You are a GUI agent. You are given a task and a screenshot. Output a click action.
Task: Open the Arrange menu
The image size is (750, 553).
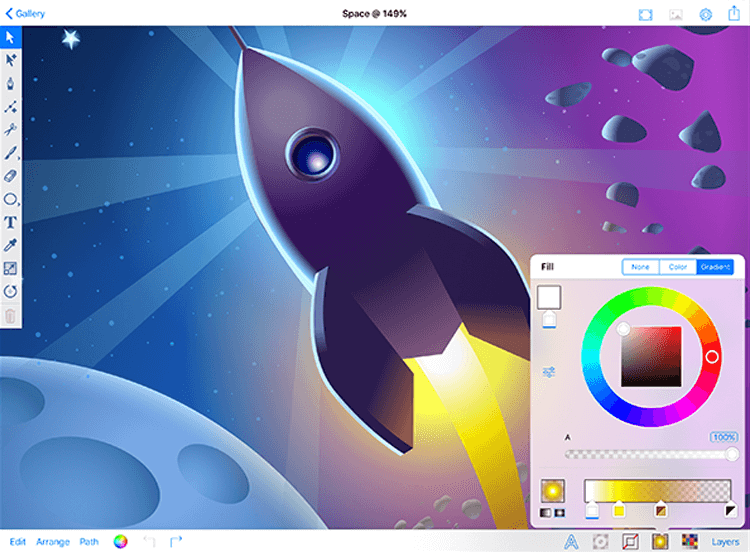pos(53,542)
